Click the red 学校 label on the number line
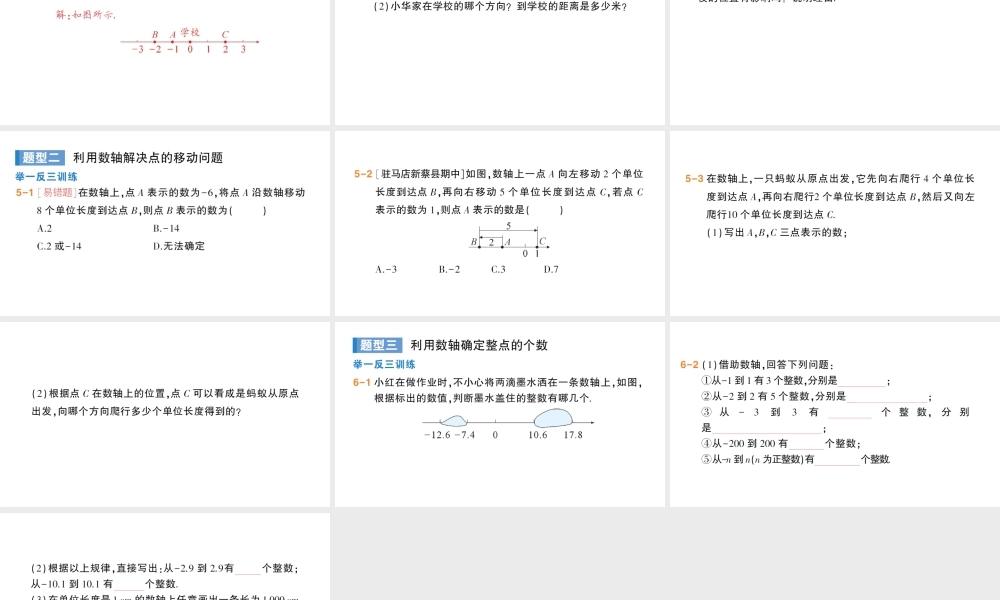Screen dimensions: 1000x600 pos(190,33)
